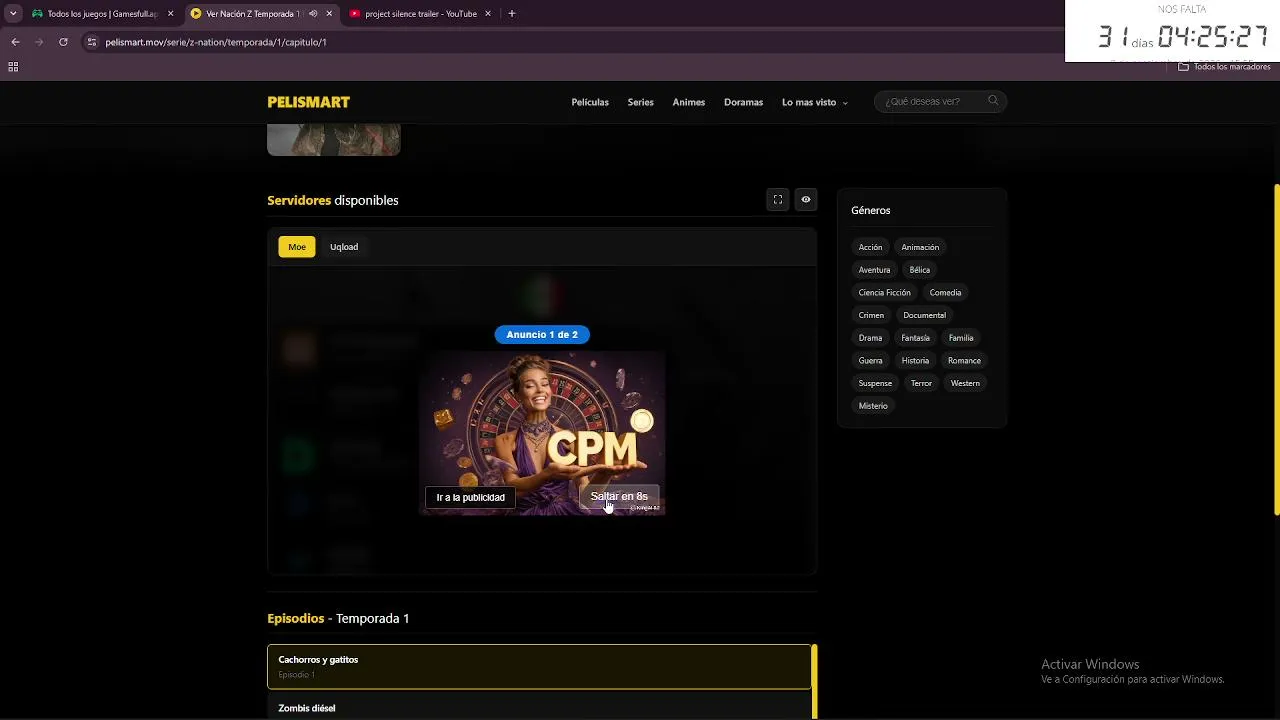Open the Drama genre
Viewport: 1280px width, 720px height.
coord(870,338)
